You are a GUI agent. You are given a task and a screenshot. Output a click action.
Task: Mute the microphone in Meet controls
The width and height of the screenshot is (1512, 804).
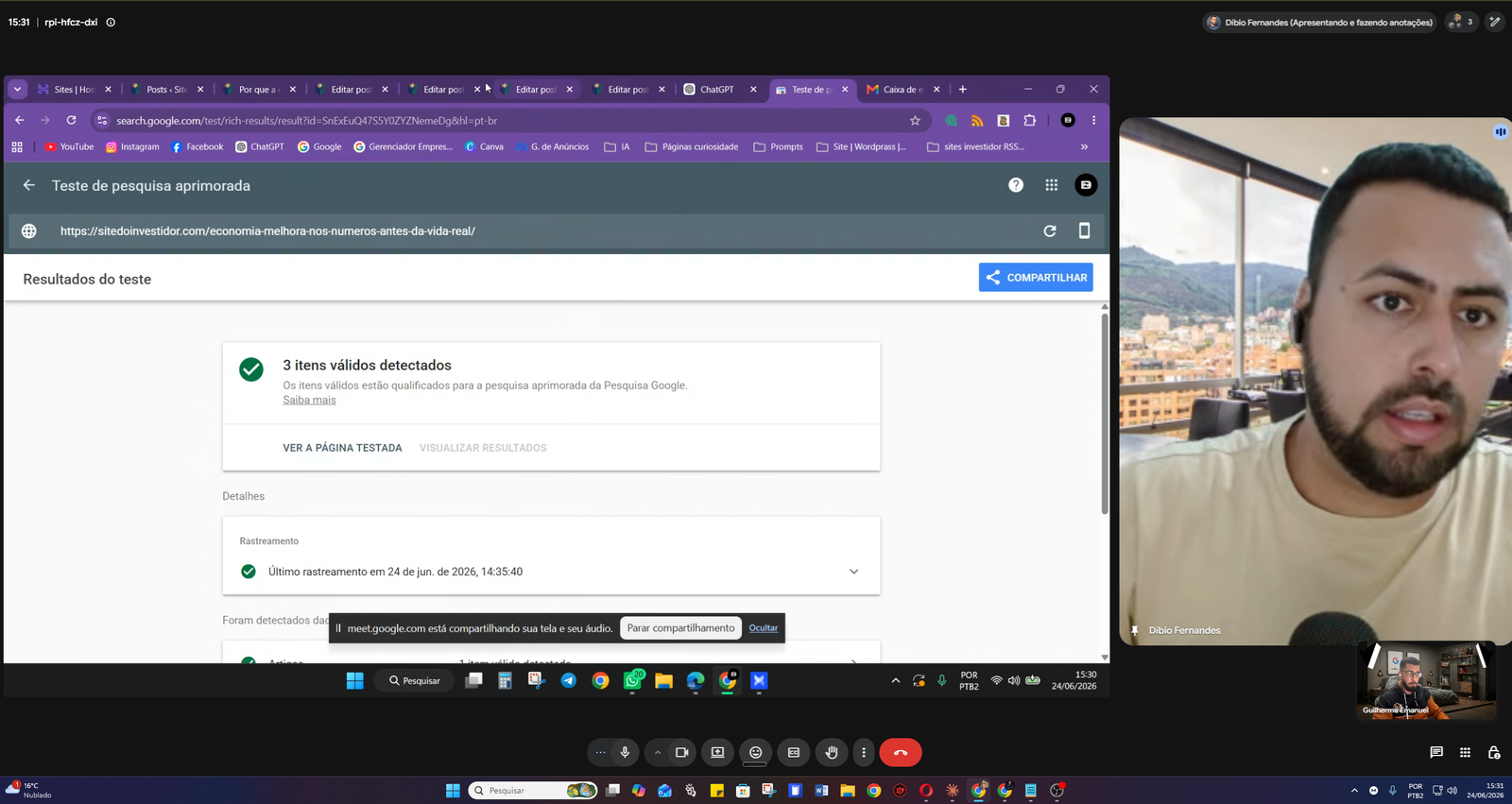pos(625,753)
